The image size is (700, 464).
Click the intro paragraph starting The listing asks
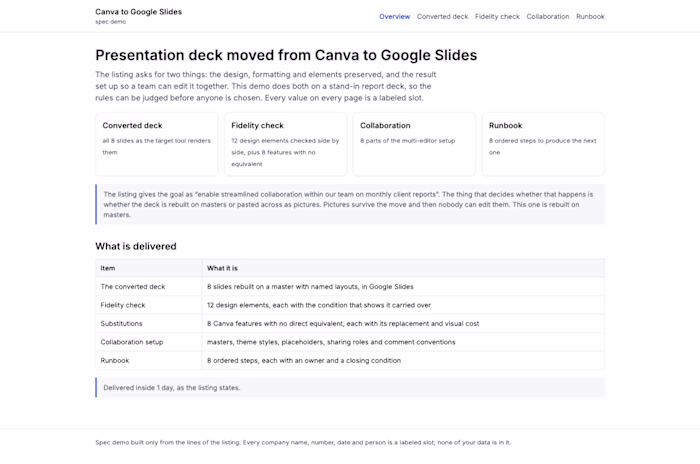click(266, 86)
